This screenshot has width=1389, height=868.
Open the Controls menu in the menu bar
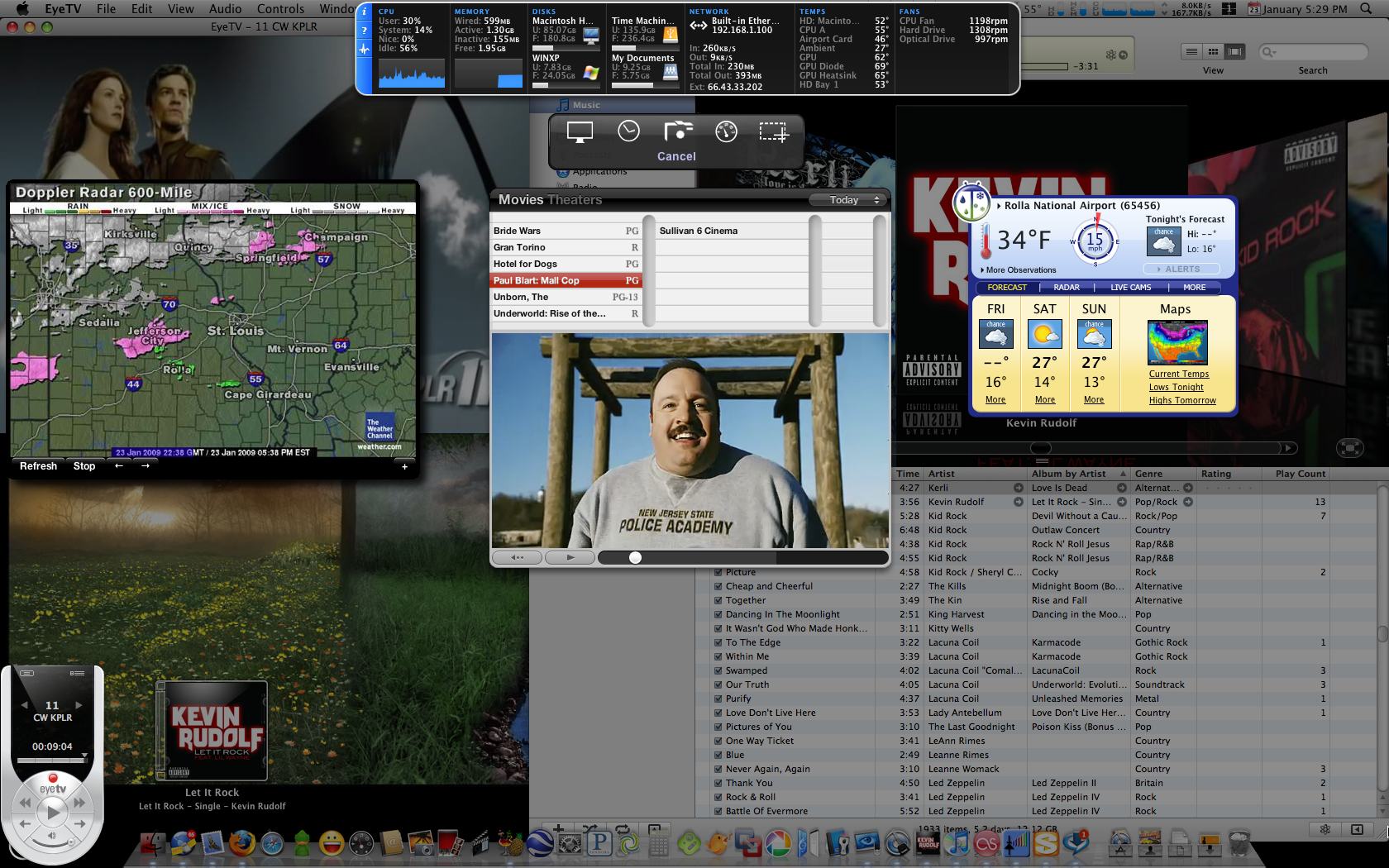[x=280, y=9]
